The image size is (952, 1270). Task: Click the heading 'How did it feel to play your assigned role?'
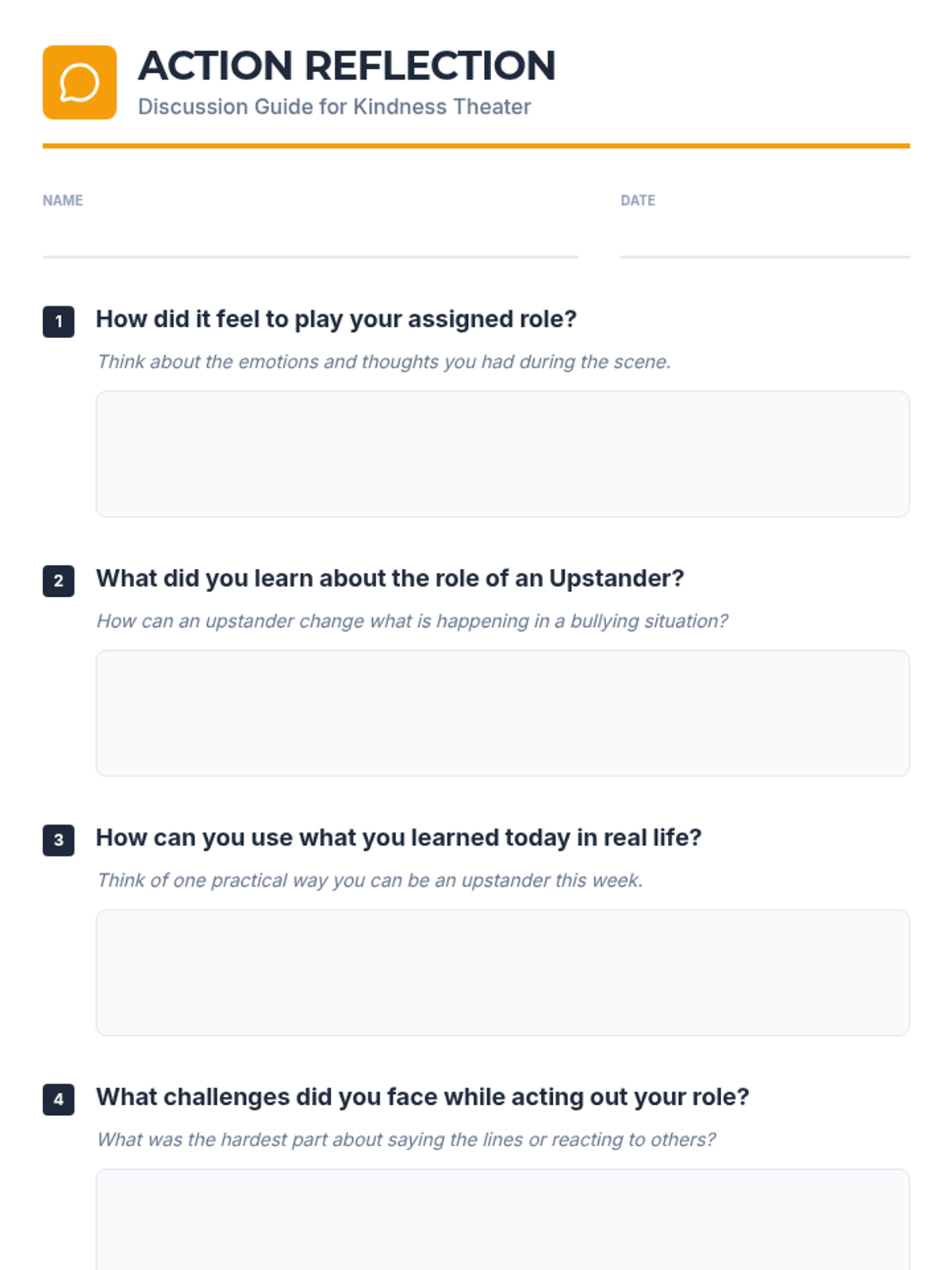click(336, 319)
